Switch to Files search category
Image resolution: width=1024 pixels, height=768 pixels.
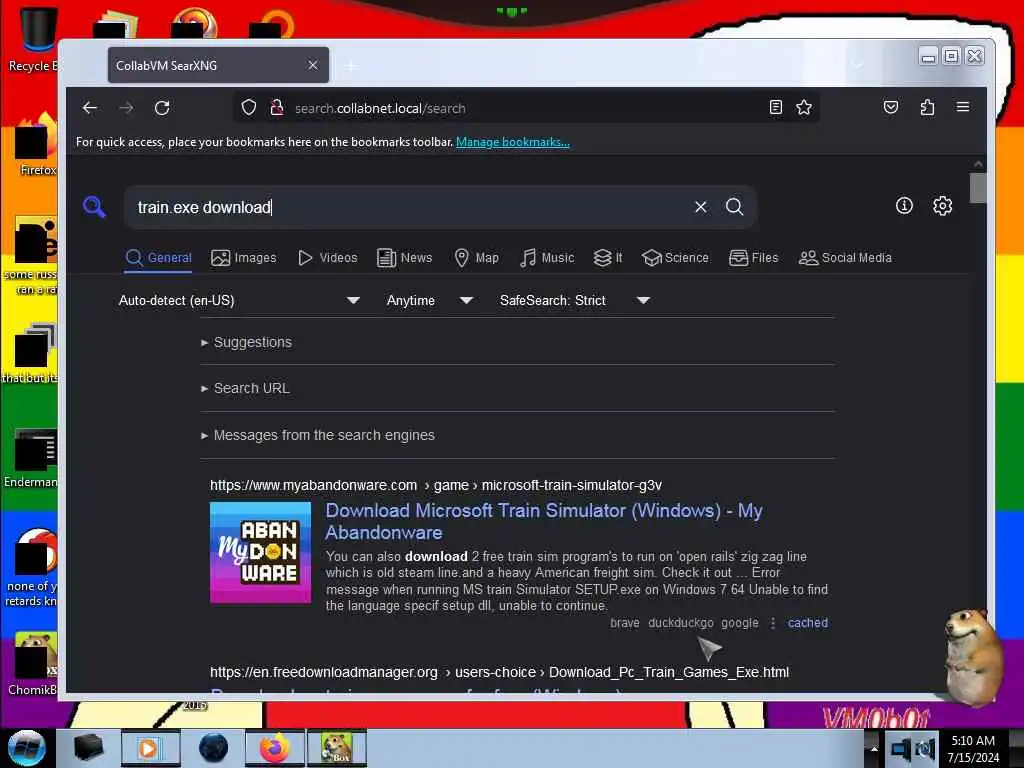[753, 258]
